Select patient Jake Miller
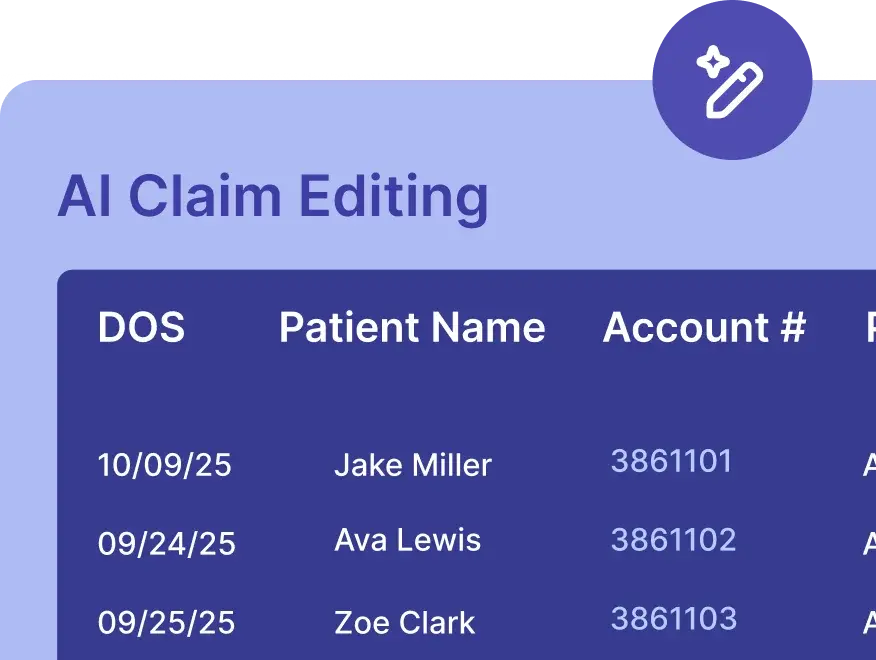Screen dimensions: 876x660 tap(412, 465)
